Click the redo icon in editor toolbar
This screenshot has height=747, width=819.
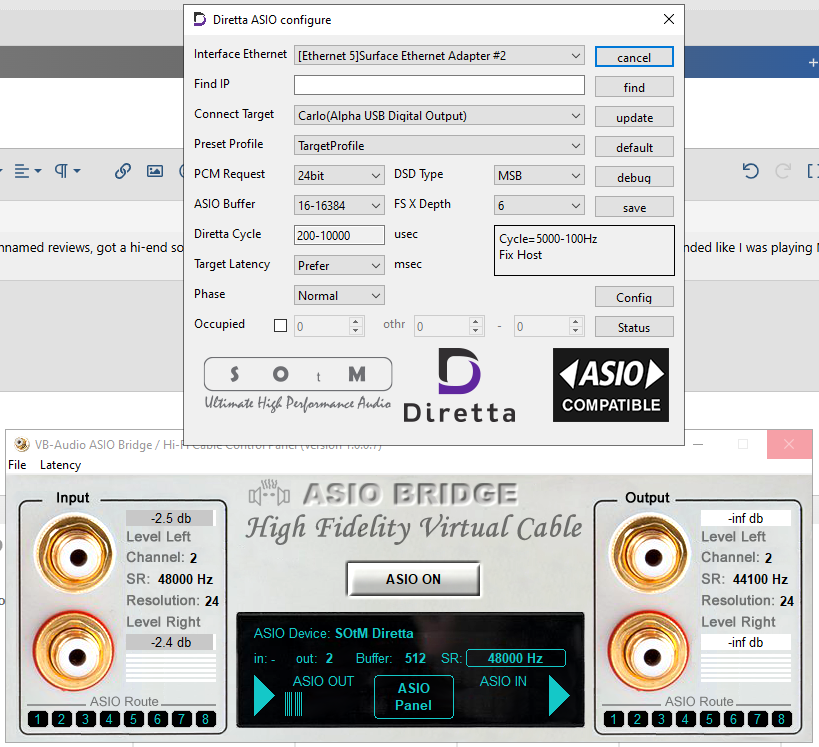click(782, 171)
